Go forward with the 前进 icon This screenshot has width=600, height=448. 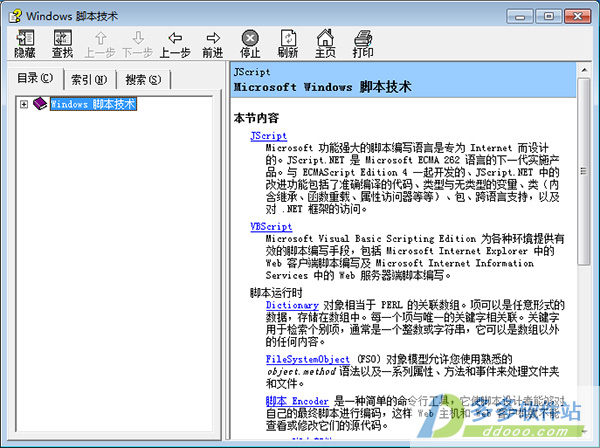213,44
